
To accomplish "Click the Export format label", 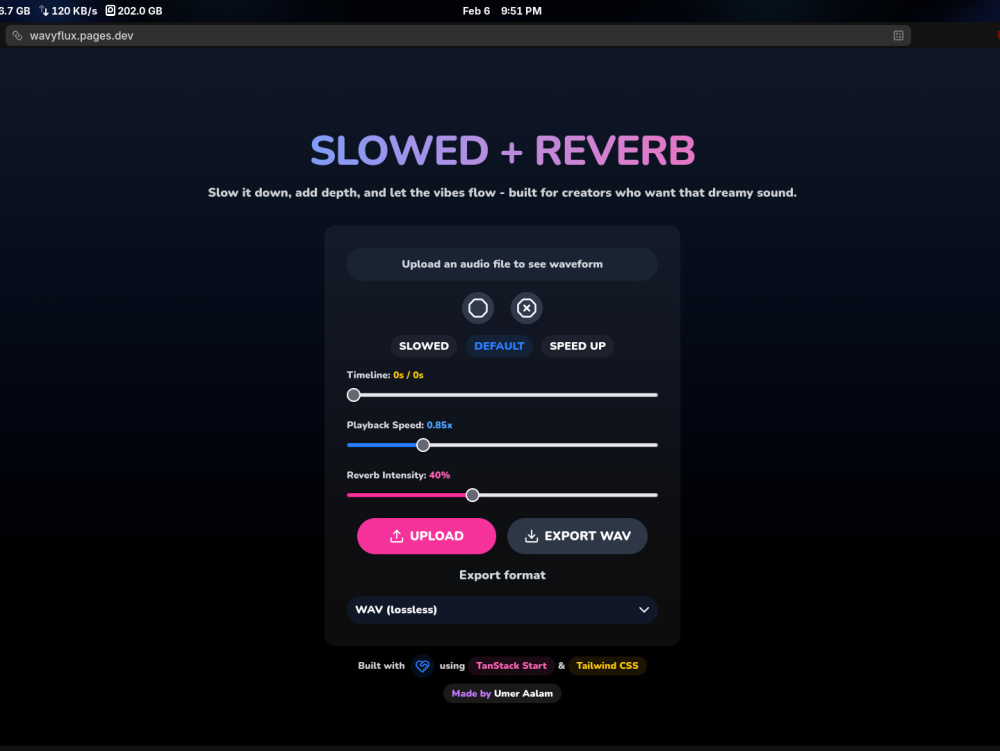I will click(x=502, y=575).
